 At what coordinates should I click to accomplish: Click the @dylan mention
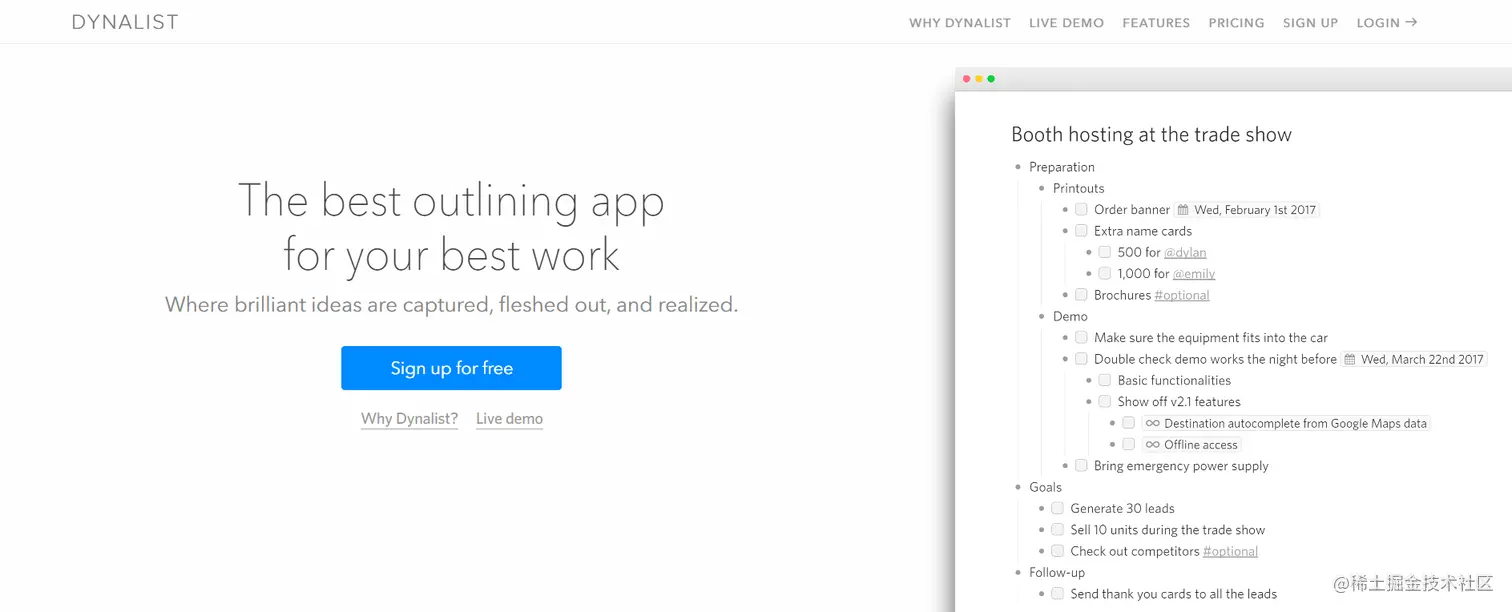(1185, 252)
